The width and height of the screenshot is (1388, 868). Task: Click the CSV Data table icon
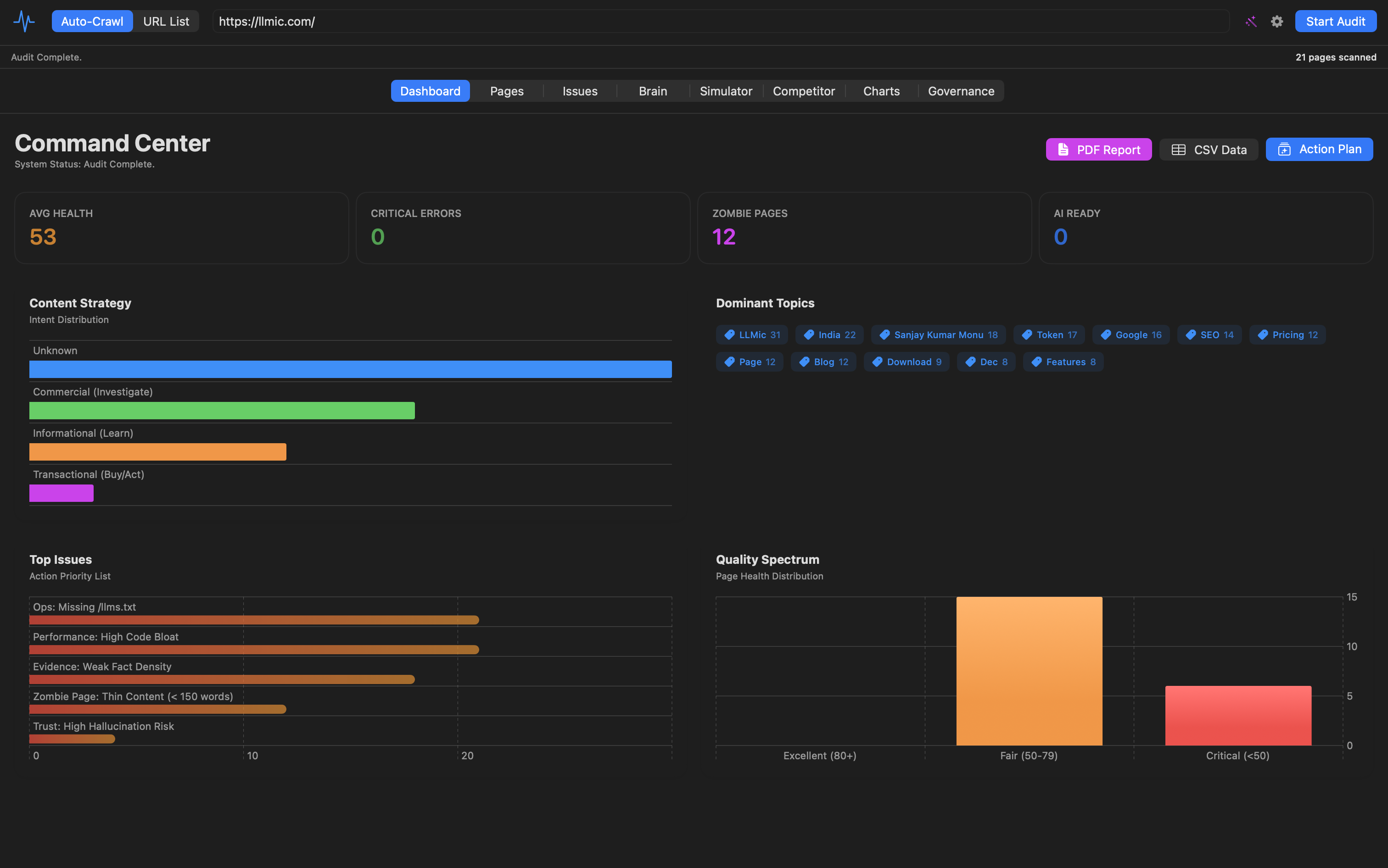tap(1178, 150)
